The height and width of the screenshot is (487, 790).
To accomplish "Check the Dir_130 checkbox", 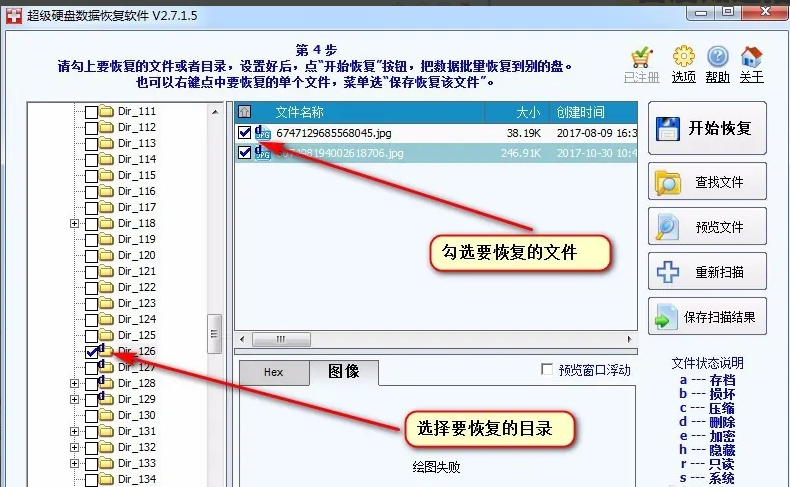I will 91,416.
